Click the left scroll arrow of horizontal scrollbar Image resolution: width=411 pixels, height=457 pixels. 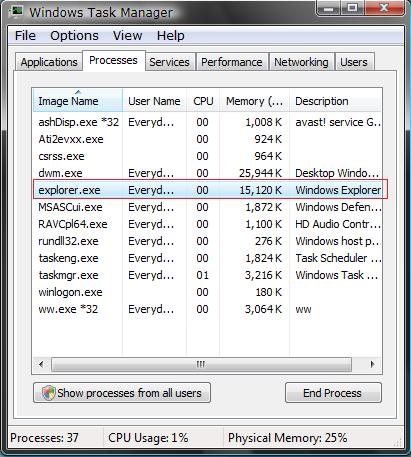point(41,364)
